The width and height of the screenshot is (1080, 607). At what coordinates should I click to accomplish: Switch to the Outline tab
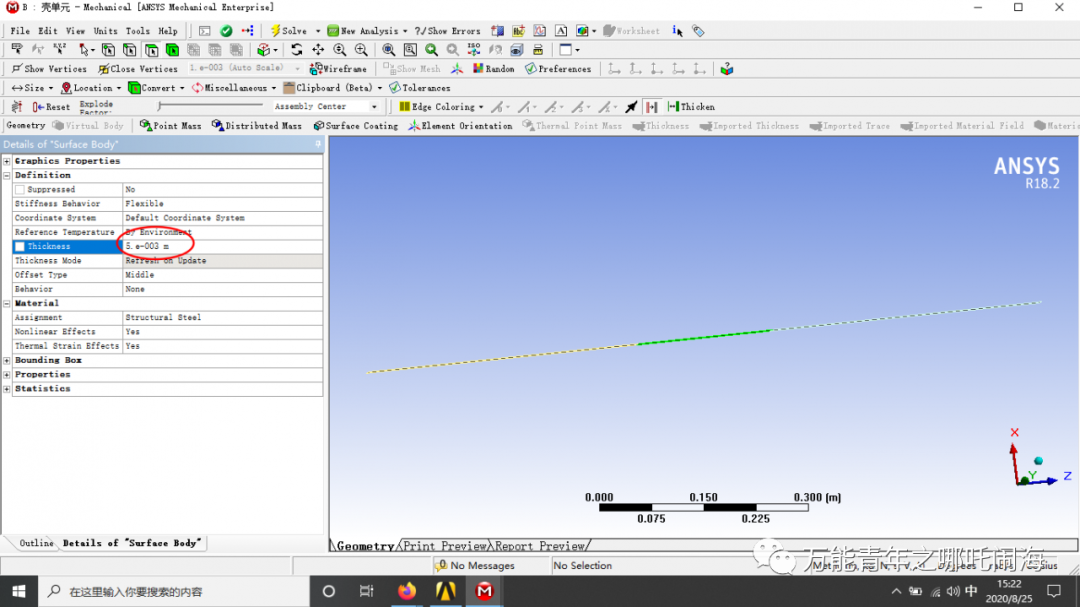(36, 543)
